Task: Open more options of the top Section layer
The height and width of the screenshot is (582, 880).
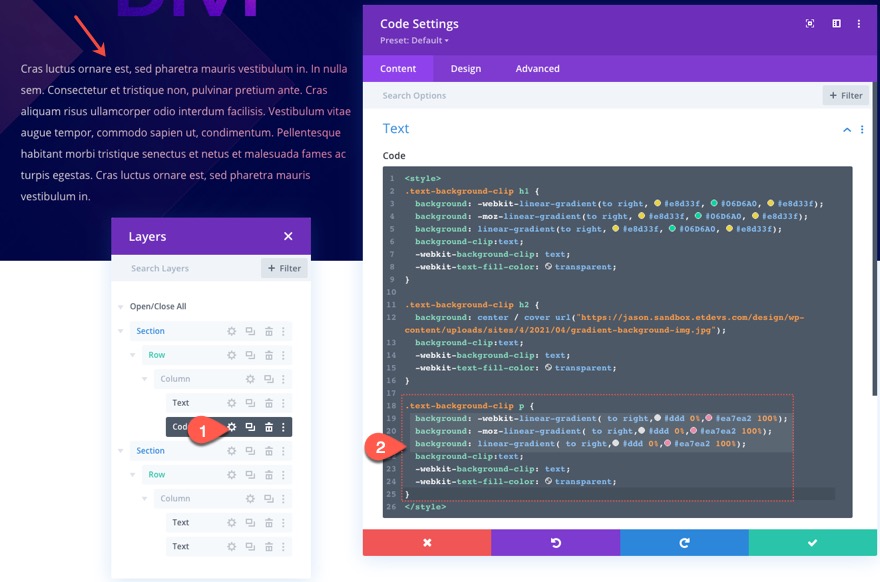Action: pyautogui.click(x=283, y=331)
